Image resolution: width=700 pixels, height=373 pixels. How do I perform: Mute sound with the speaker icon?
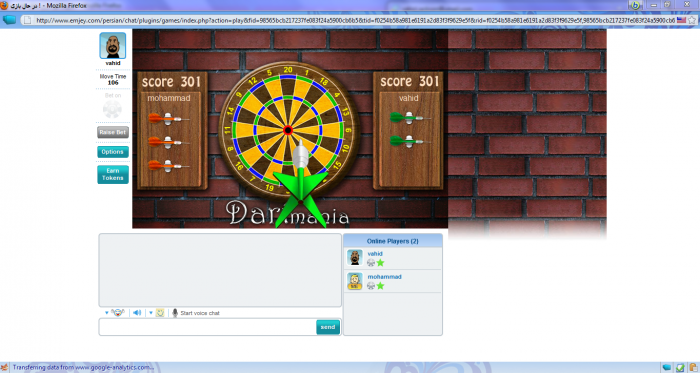tap(137, 313)
